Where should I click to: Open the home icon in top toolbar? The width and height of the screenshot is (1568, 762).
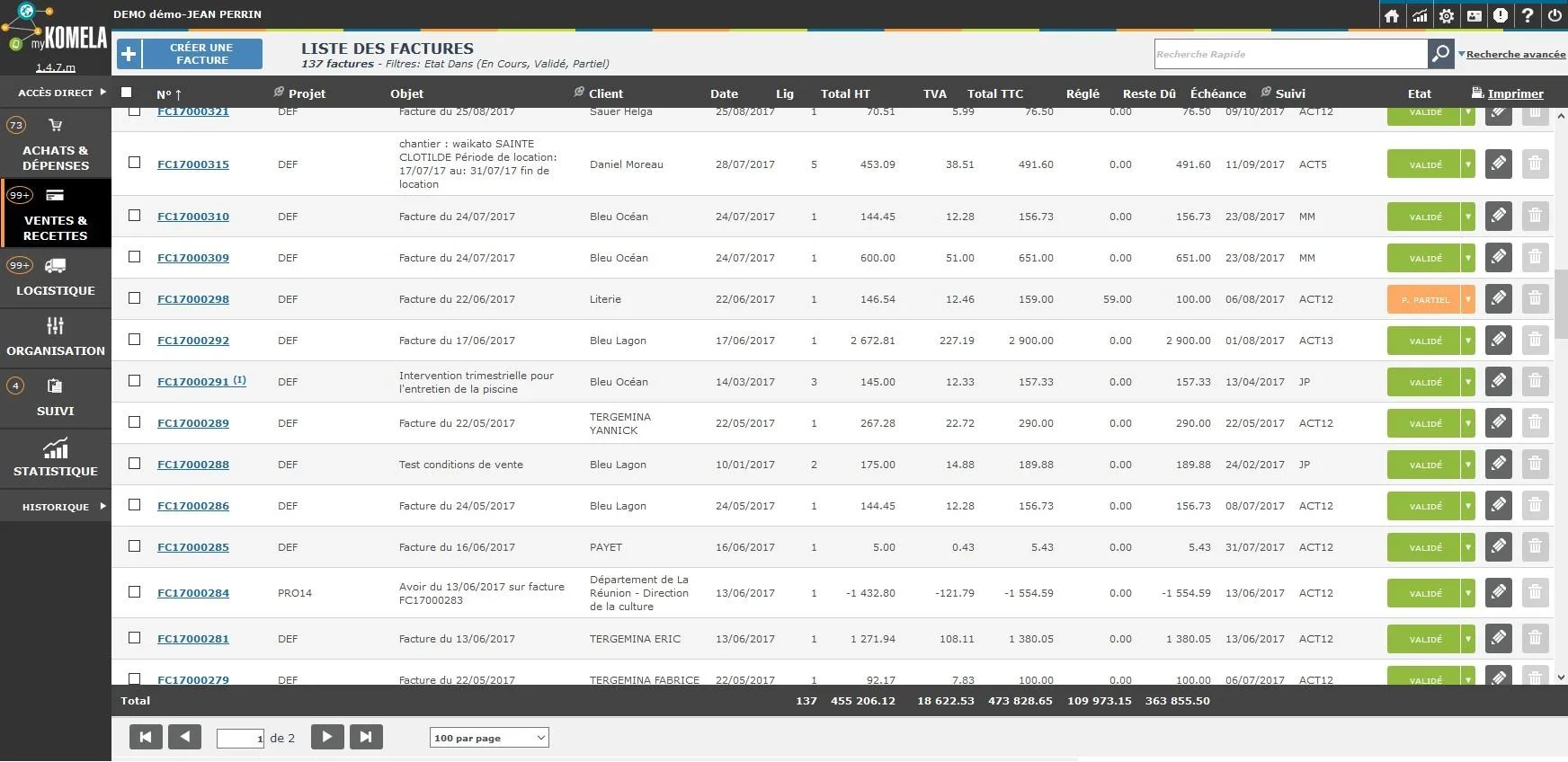[x=1392, y=15]
